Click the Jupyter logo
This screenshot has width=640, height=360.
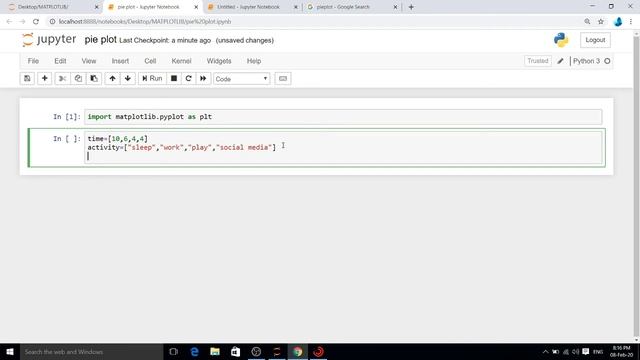click(x=49, y=40)
